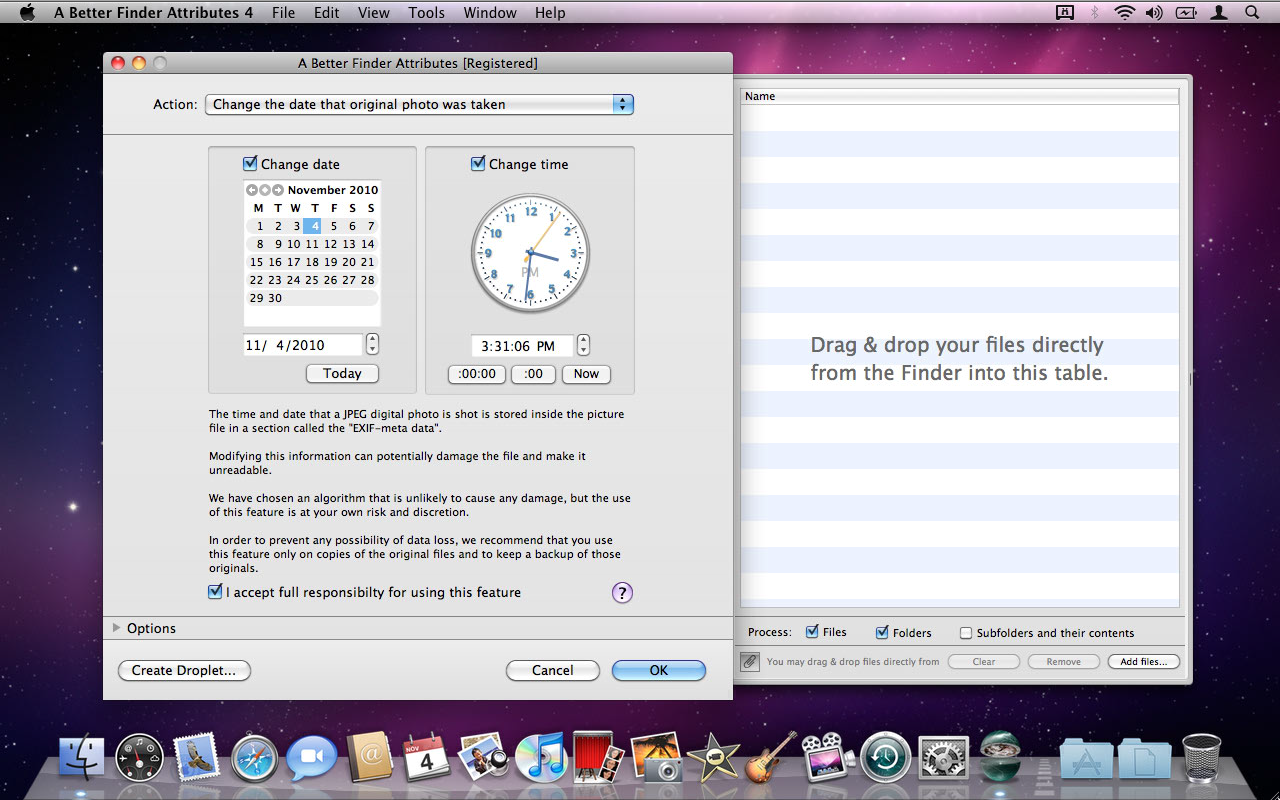
Task: Open System Preferences gear in Dock
Action: pyautogui.click(x=943, y=758)
